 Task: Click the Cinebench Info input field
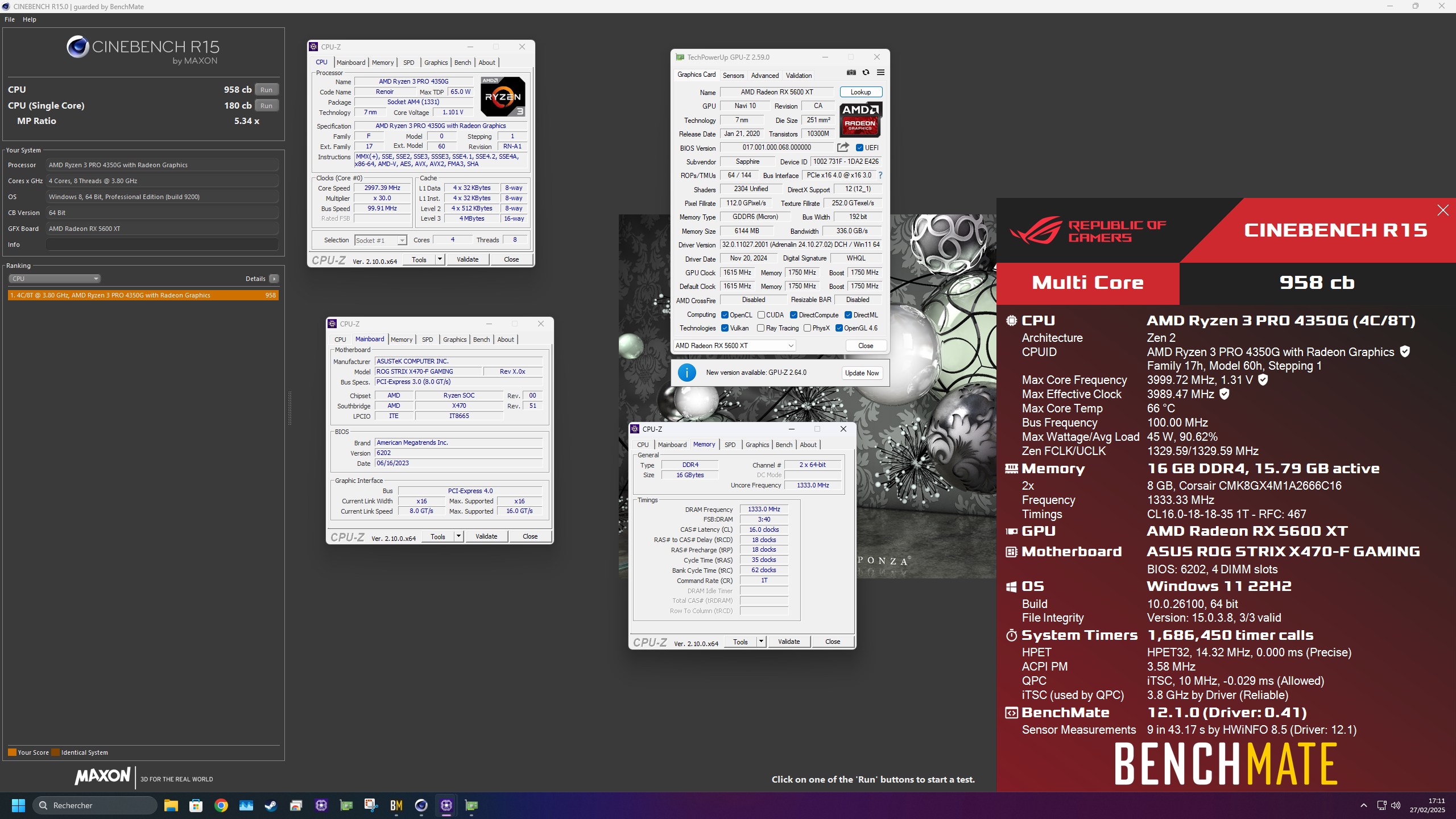(163, 245)
